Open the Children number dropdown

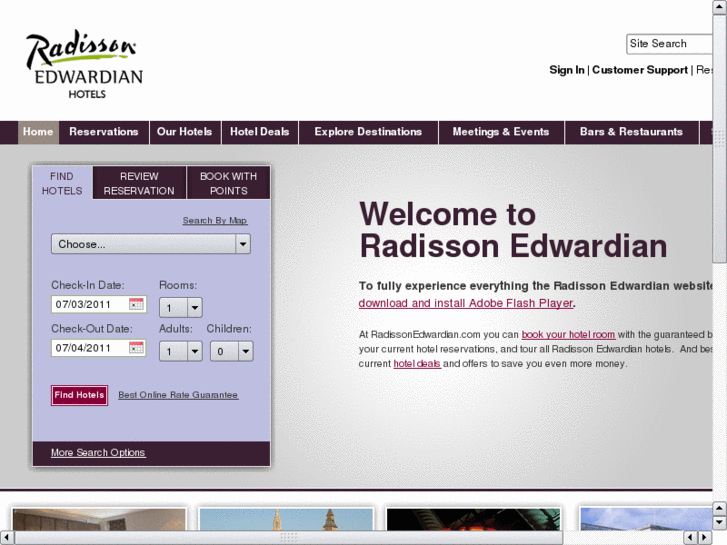pyautogui.click(x=231, y=351)
